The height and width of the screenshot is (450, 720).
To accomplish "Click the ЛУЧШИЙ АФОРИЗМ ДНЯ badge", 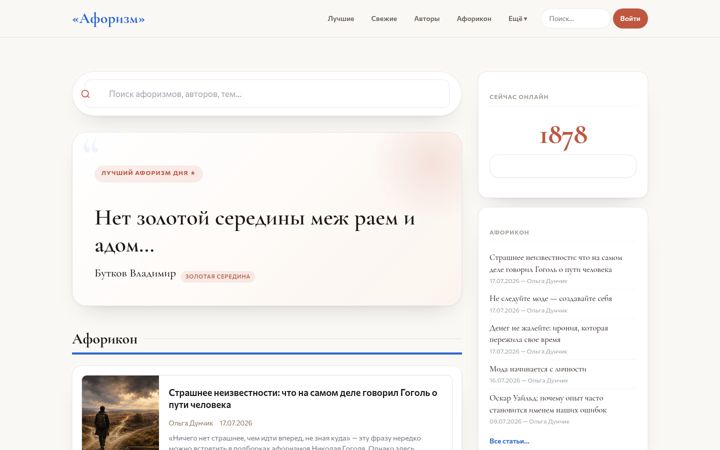I will click(x=148, y=174).
